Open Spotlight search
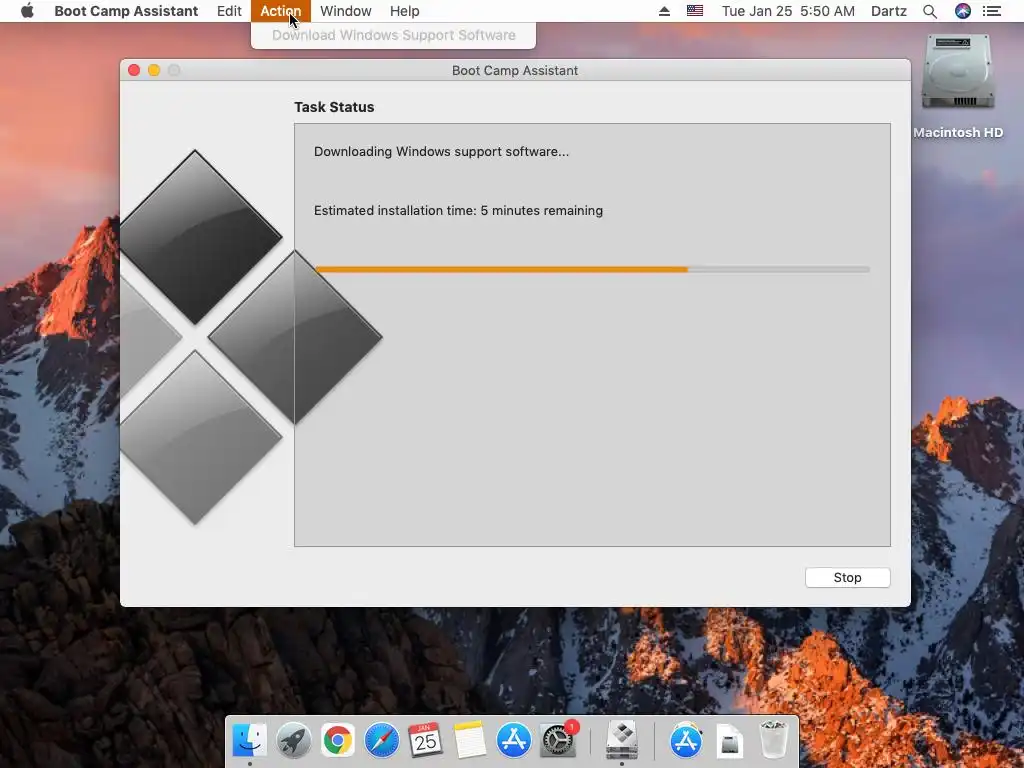The width and height of the screenshot is (1024, 768). click(x=930, y=11)
